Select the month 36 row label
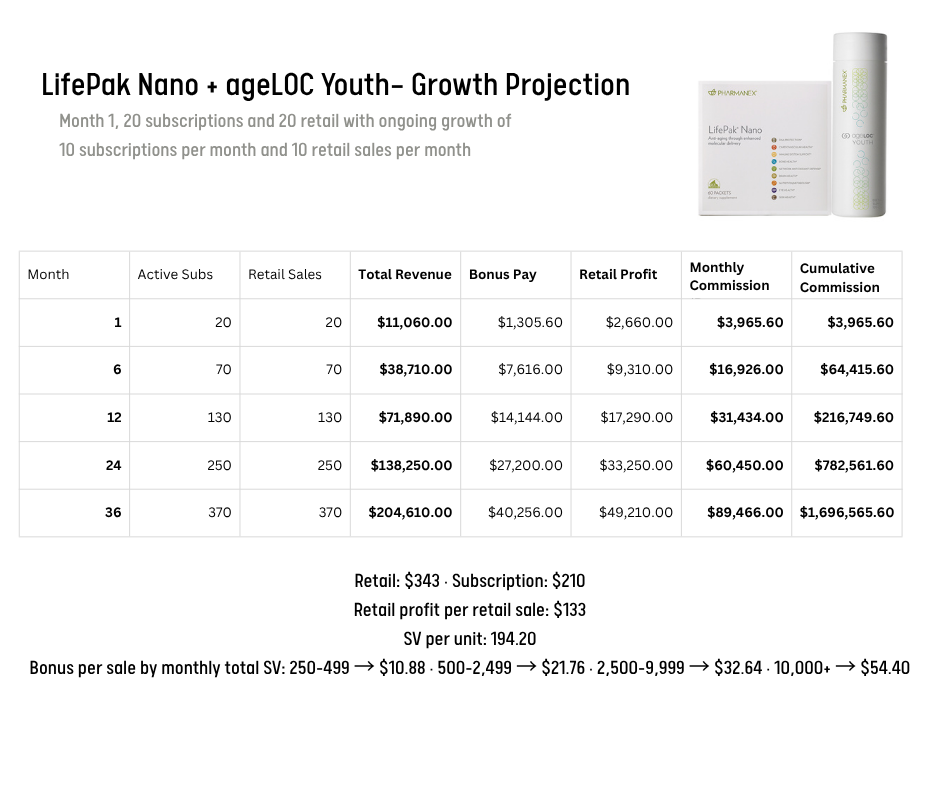Screen dimensions: 940x788 point(113,512)
